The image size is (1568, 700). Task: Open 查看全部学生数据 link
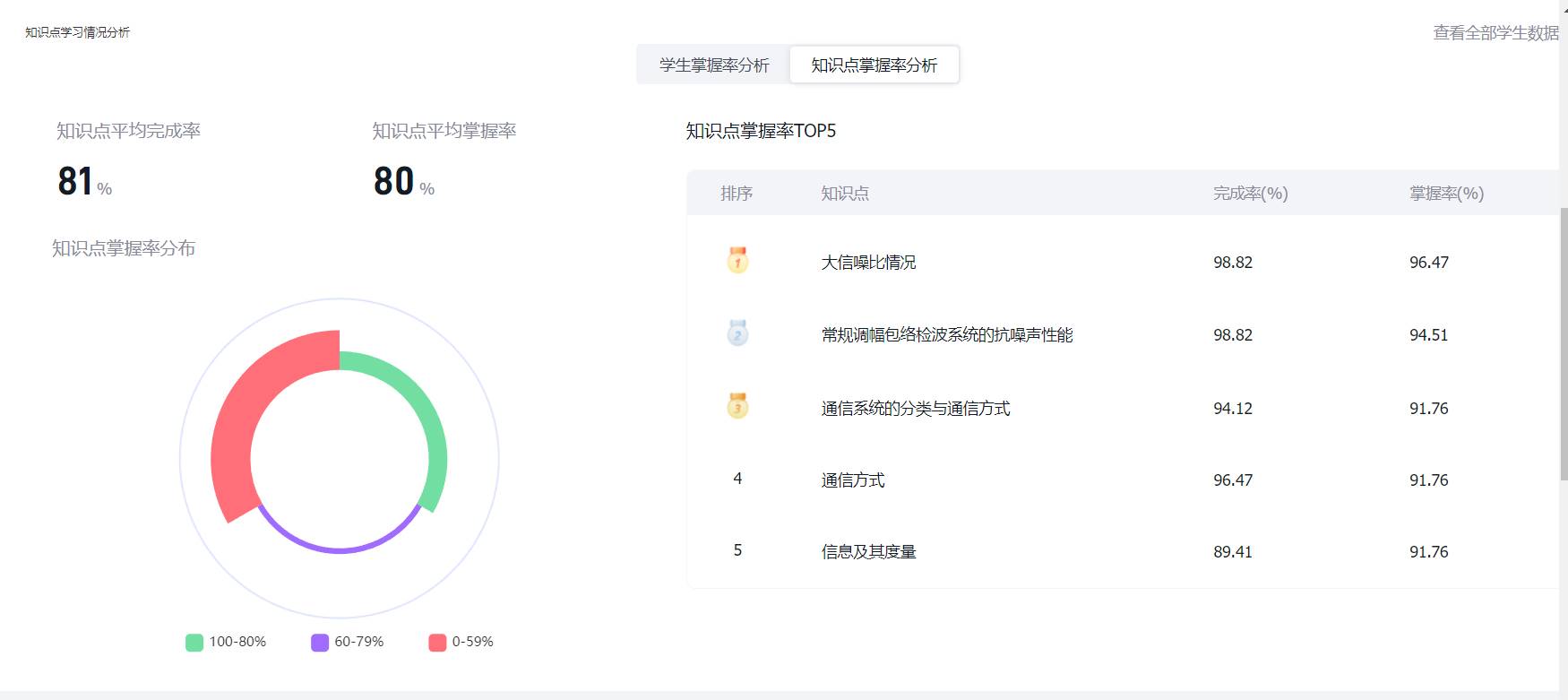1495,33
